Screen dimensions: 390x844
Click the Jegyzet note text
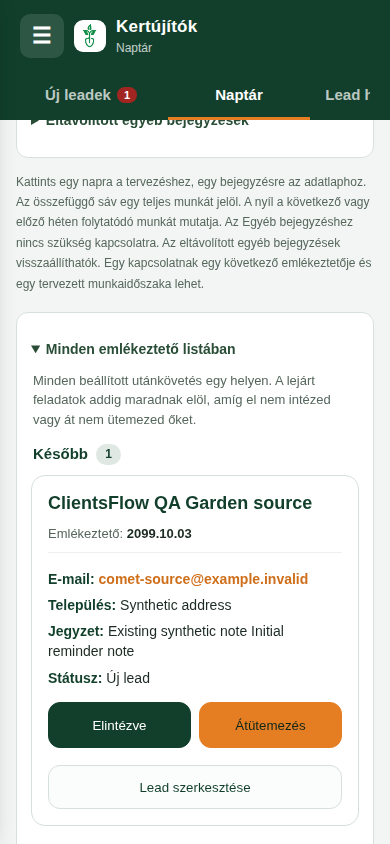(166, 641)
